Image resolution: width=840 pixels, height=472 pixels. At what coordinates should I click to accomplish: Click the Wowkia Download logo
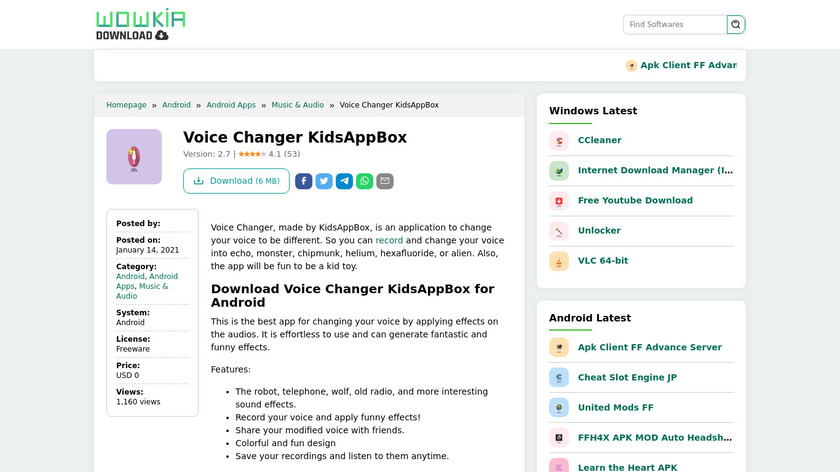pos(140,24)
